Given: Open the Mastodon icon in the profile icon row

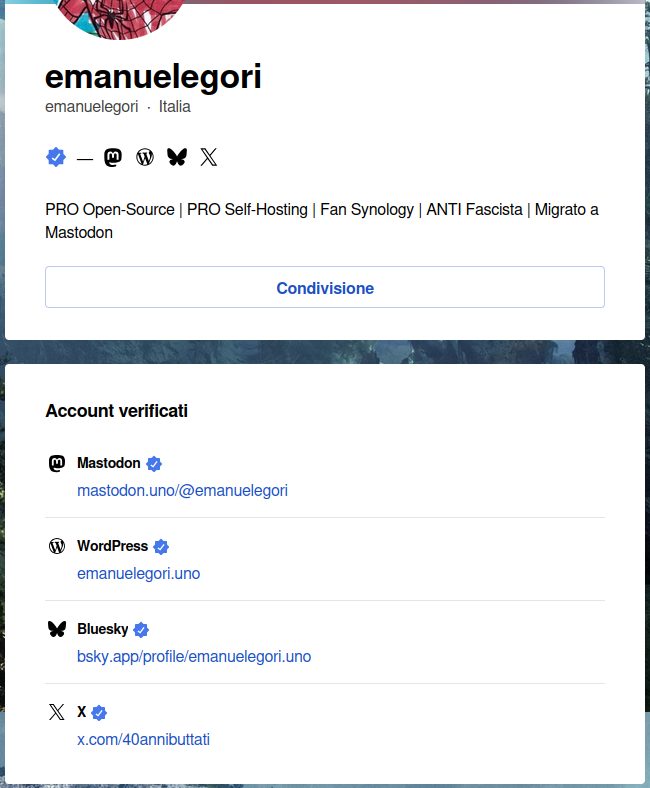Looking at the screenshot, I should (114, 157).
